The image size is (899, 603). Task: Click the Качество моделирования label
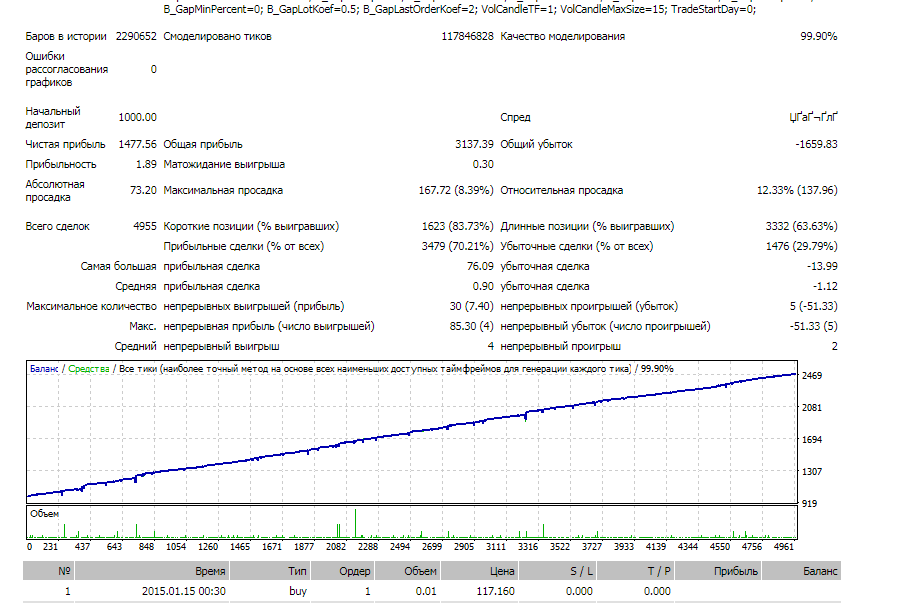tap(562, 36)
